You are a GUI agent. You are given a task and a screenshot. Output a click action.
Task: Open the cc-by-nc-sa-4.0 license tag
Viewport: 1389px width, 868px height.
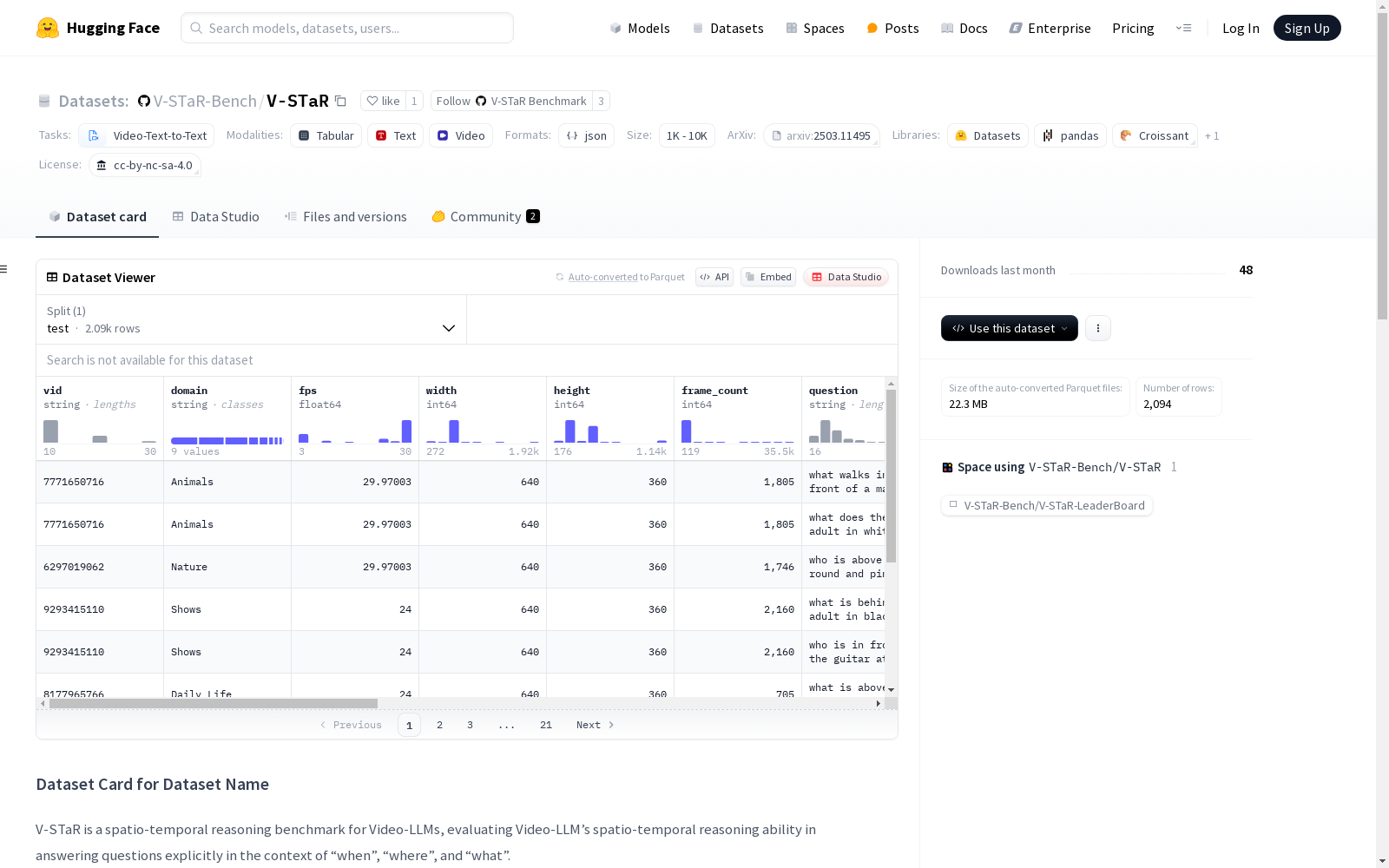145,165
